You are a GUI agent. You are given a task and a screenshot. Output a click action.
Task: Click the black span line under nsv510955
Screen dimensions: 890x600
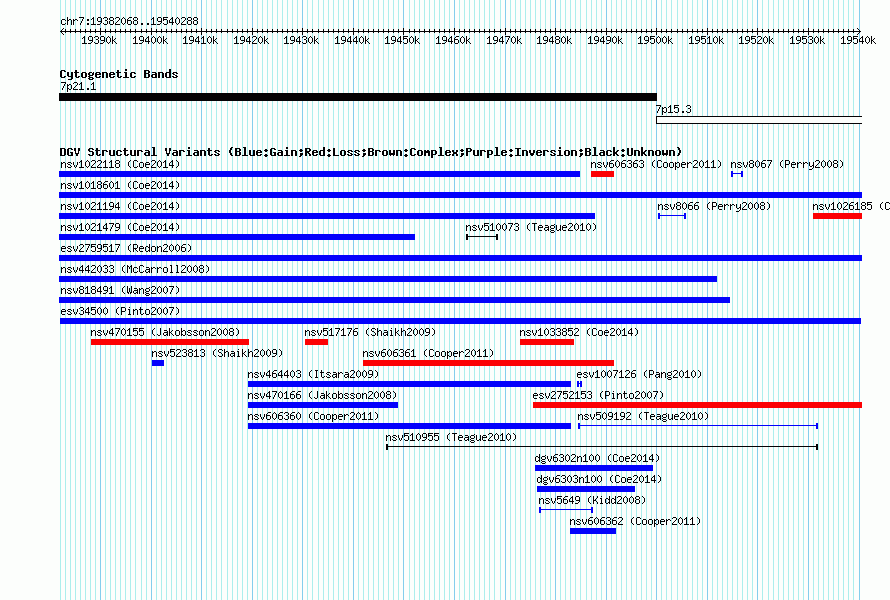[602, 447]
